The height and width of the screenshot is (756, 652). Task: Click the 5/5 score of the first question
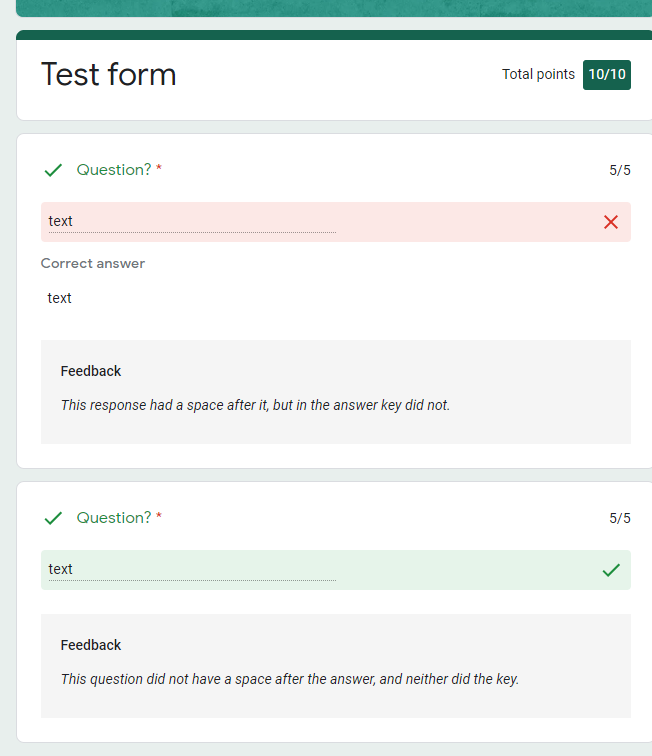point(620,170)
